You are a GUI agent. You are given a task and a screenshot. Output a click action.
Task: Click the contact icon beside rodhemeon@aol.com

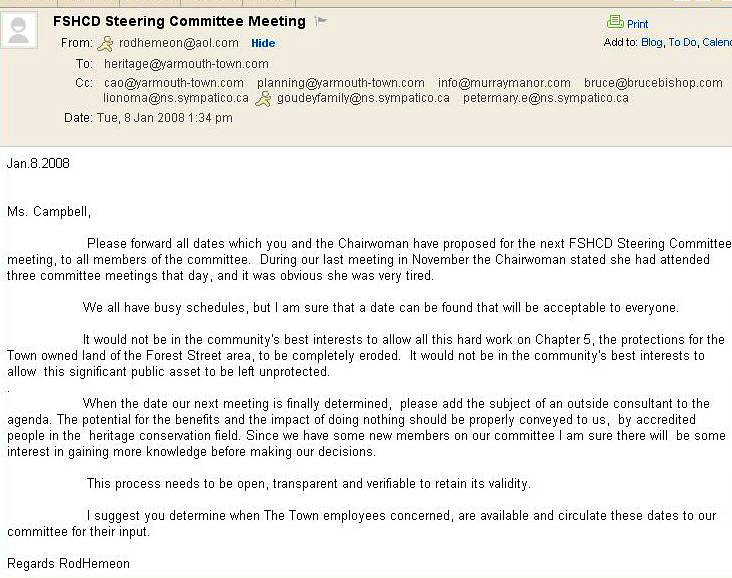point(107,43)
